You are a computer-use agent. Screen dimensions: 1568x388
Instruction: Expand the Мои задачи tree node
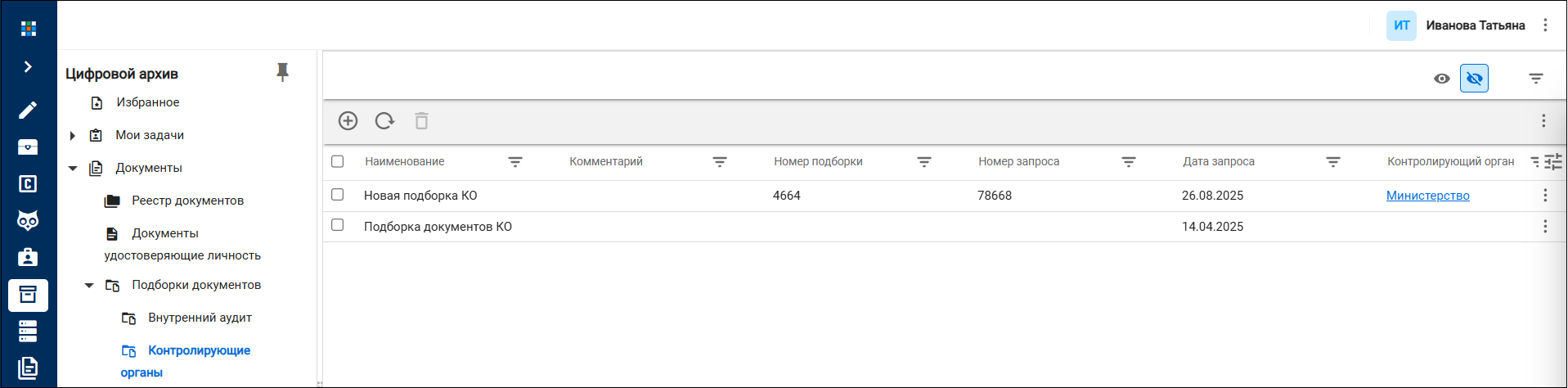73,136
